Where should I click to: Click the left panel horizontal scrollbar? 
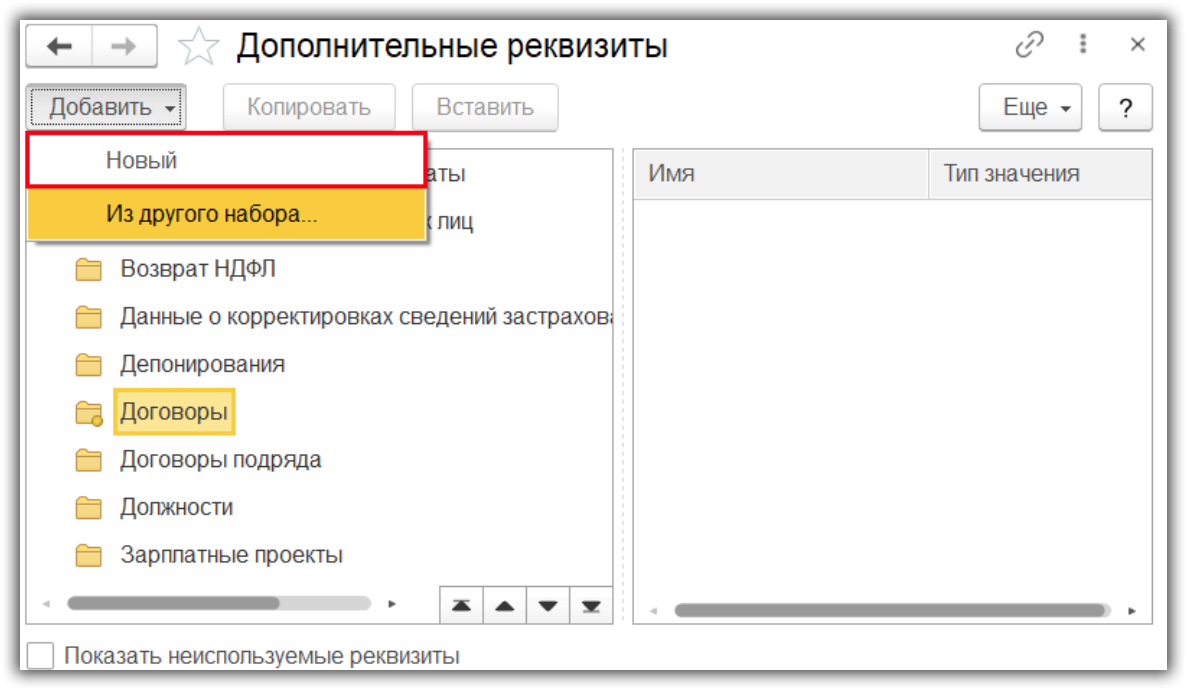coord(173,604)
